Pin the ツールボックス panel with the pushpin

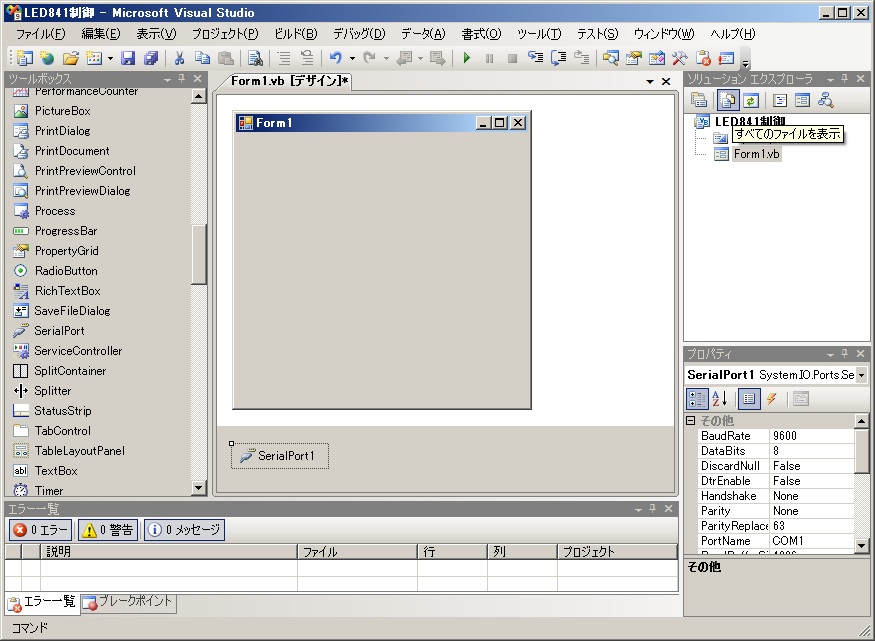[181, 79]
